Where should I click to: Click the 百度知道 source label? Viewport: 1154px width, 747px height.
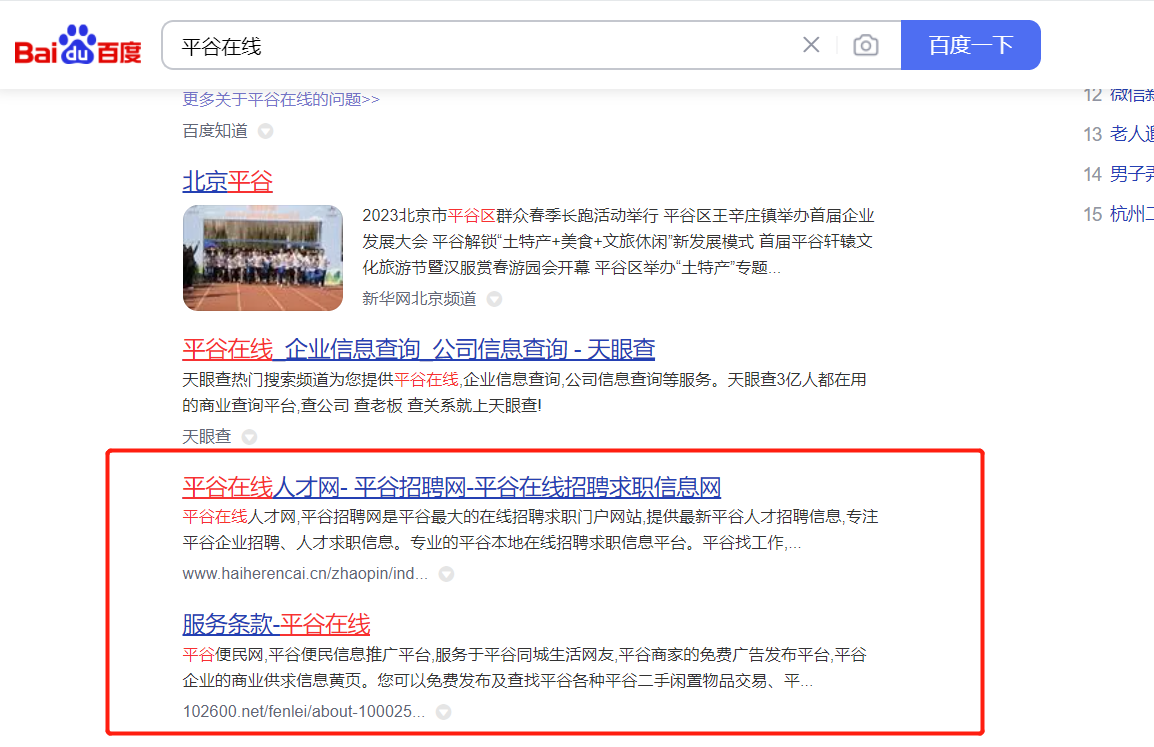click(x=215, y=131)
